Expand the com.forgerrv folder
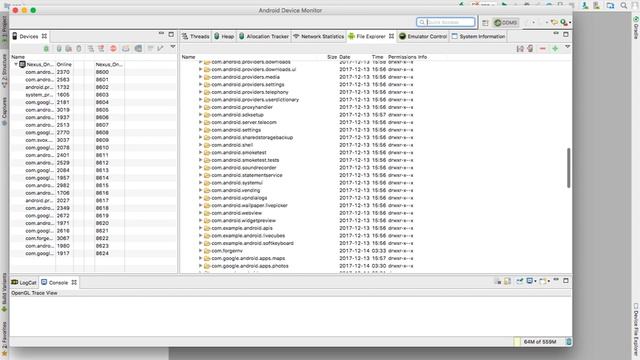The image size is (640, 360). tap(200, 251)
